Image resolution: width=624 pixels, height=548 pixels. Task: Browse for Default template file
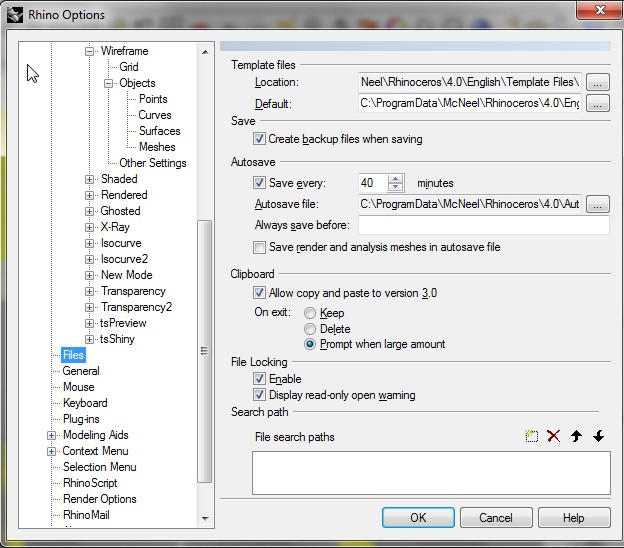click(597, 103)
